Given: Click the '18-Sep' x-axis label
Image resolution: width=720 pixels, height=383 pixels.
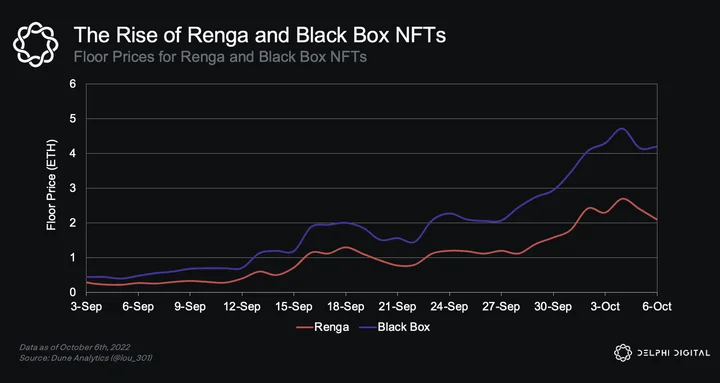Looking at the screenshot, I should tap(346, 306).
